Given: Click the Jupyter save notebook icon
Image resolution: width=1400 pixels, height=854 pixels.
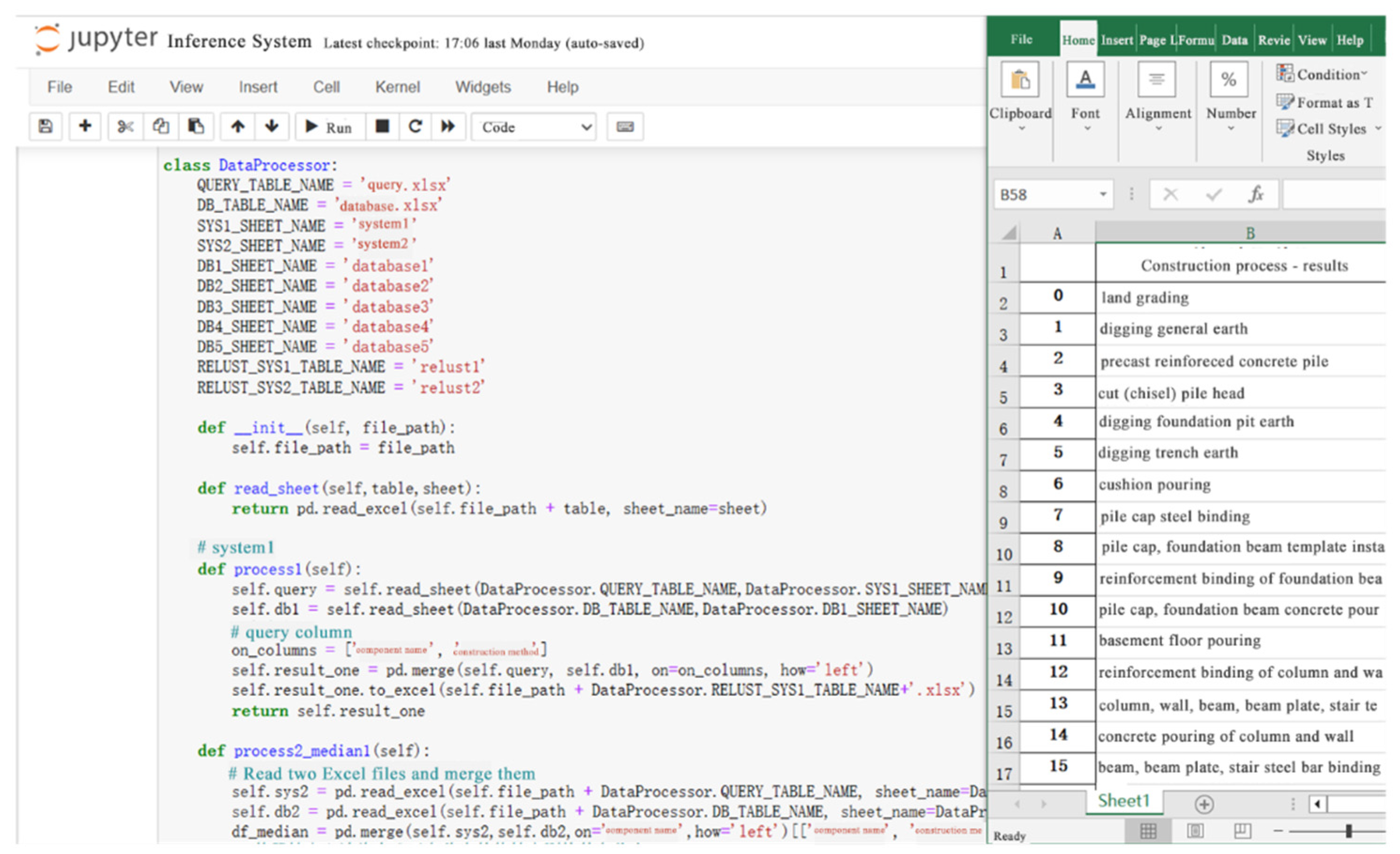Looking at the screenshot, I should [46, 126].
